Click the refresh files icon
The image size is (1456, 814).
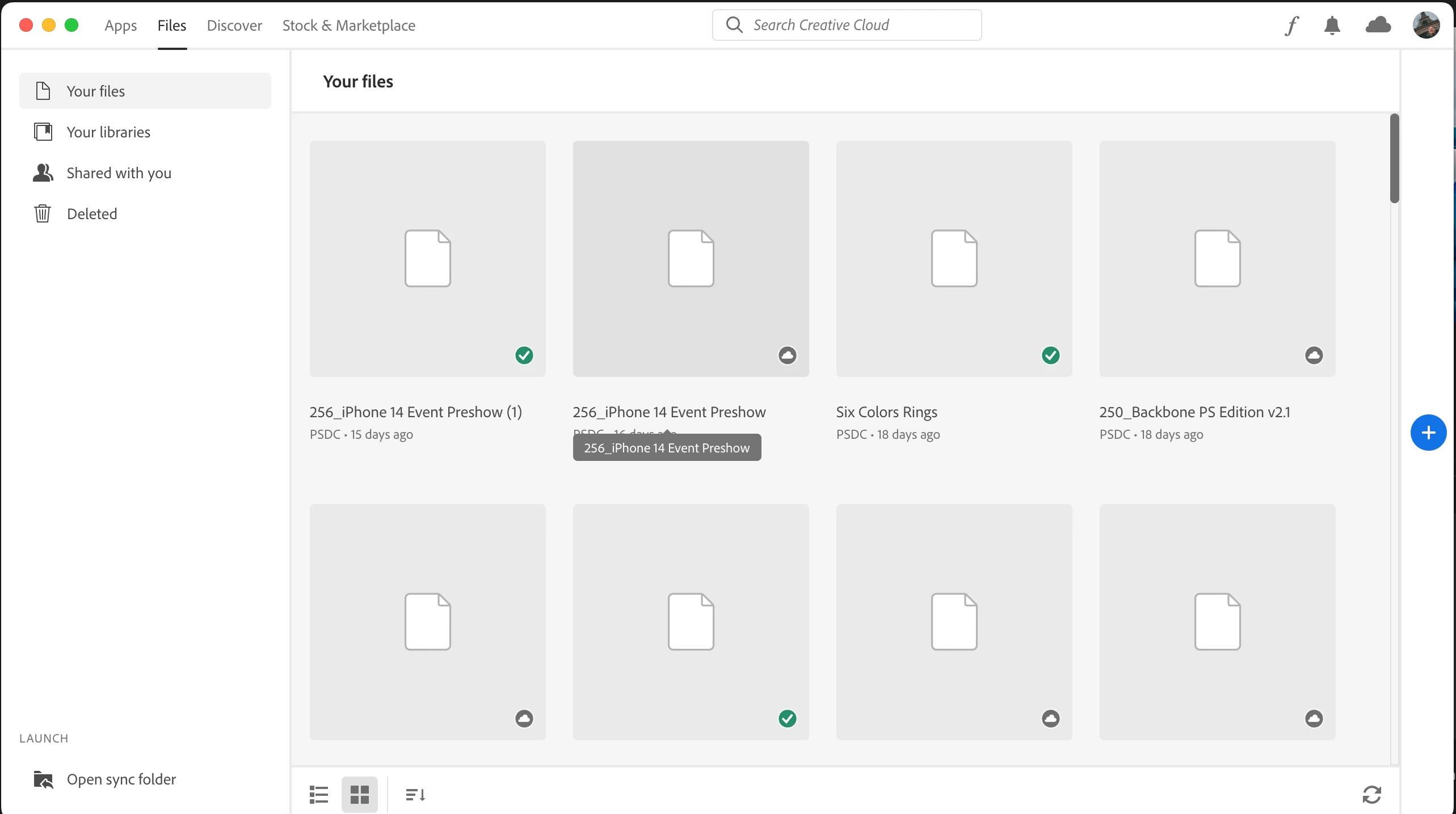[1371, 794]
